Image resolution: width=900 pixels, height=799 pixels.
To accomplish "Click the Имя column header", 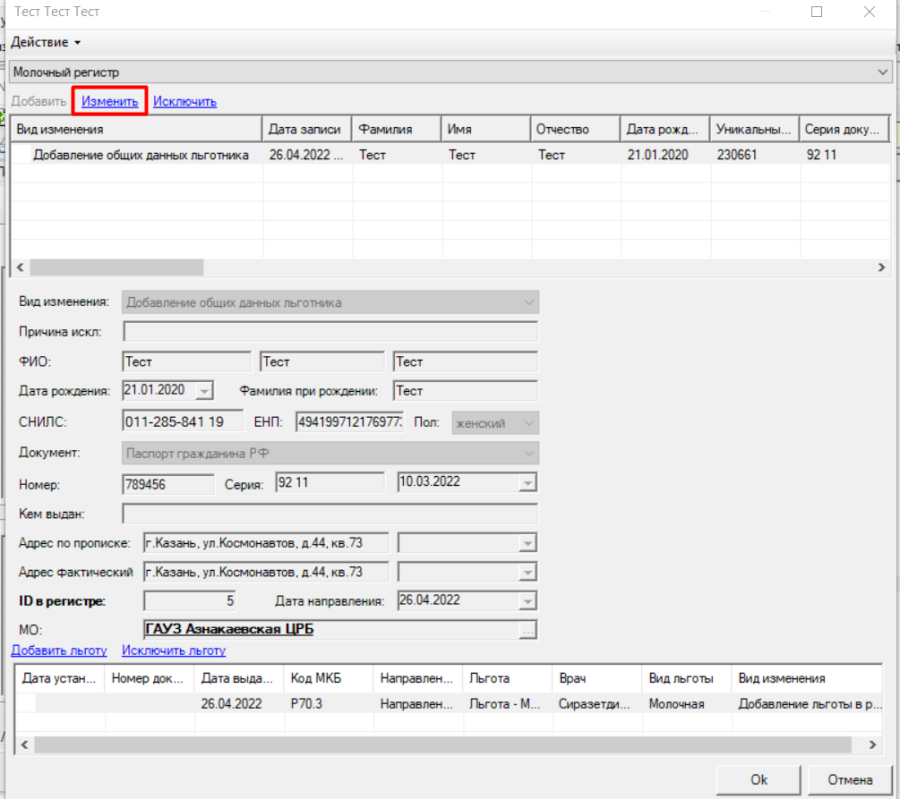I will [486, 129].
